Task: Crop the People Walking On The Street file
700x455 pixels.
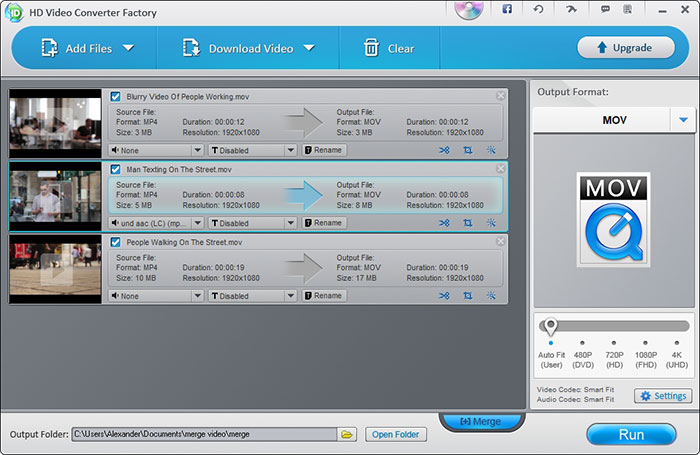Action: click(x=467, y=296)
